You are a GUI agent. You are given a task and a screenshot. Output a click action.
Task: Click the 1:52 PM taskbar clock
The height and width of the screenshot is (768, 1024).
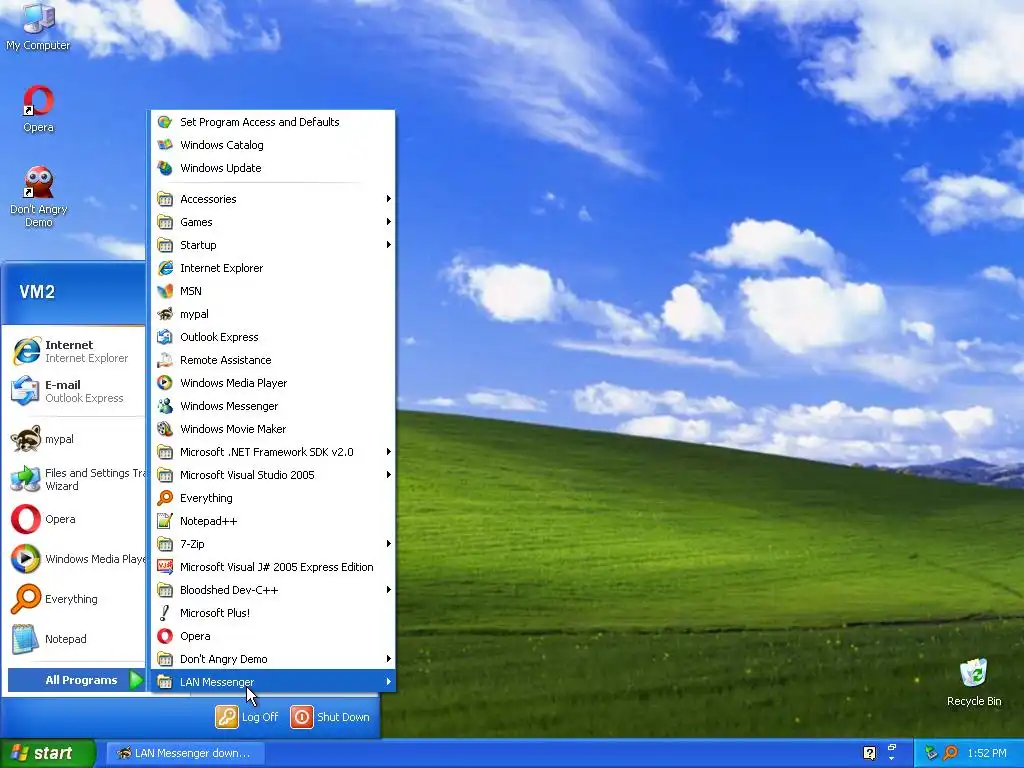point(987,753)
